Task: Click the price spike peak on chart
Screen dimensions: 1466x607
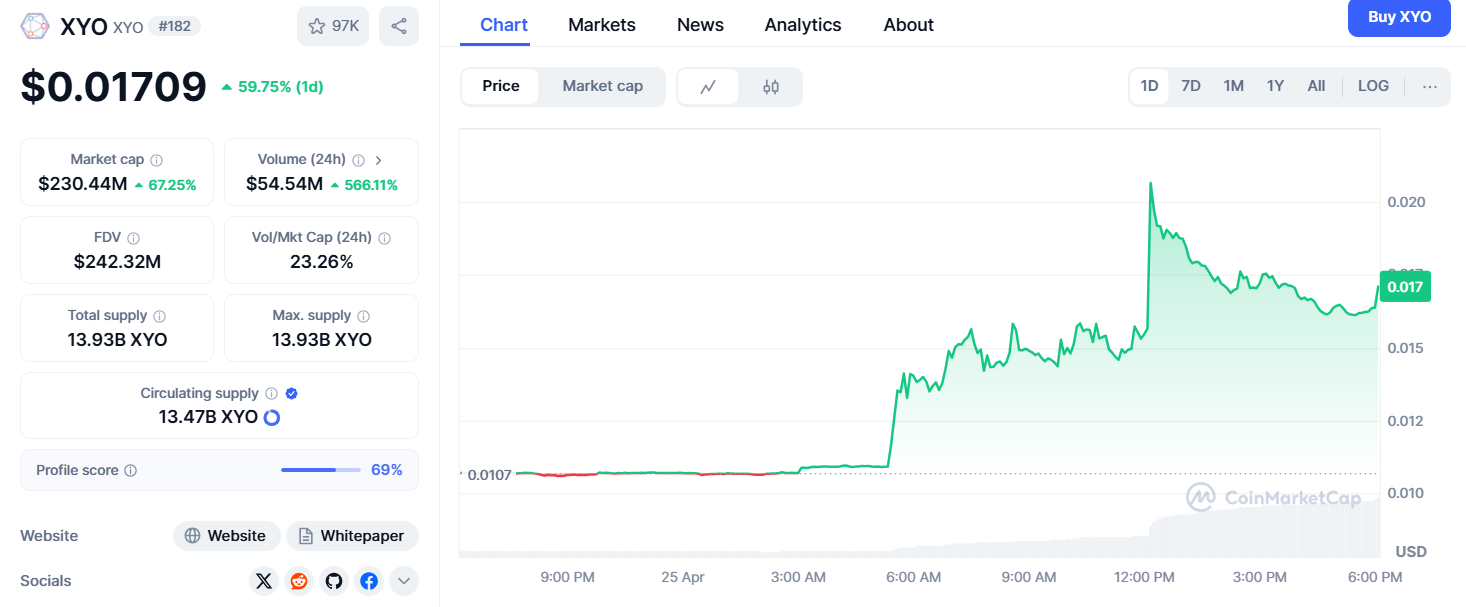Action: [1151, 184]
